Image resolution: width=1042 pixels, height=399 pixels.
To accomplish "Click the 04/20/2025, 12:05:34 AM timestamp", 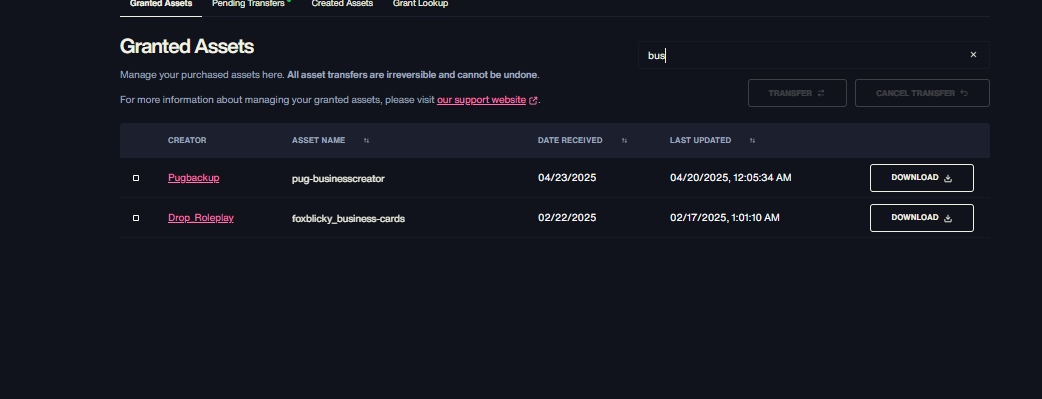I will (x=730, y=178).
